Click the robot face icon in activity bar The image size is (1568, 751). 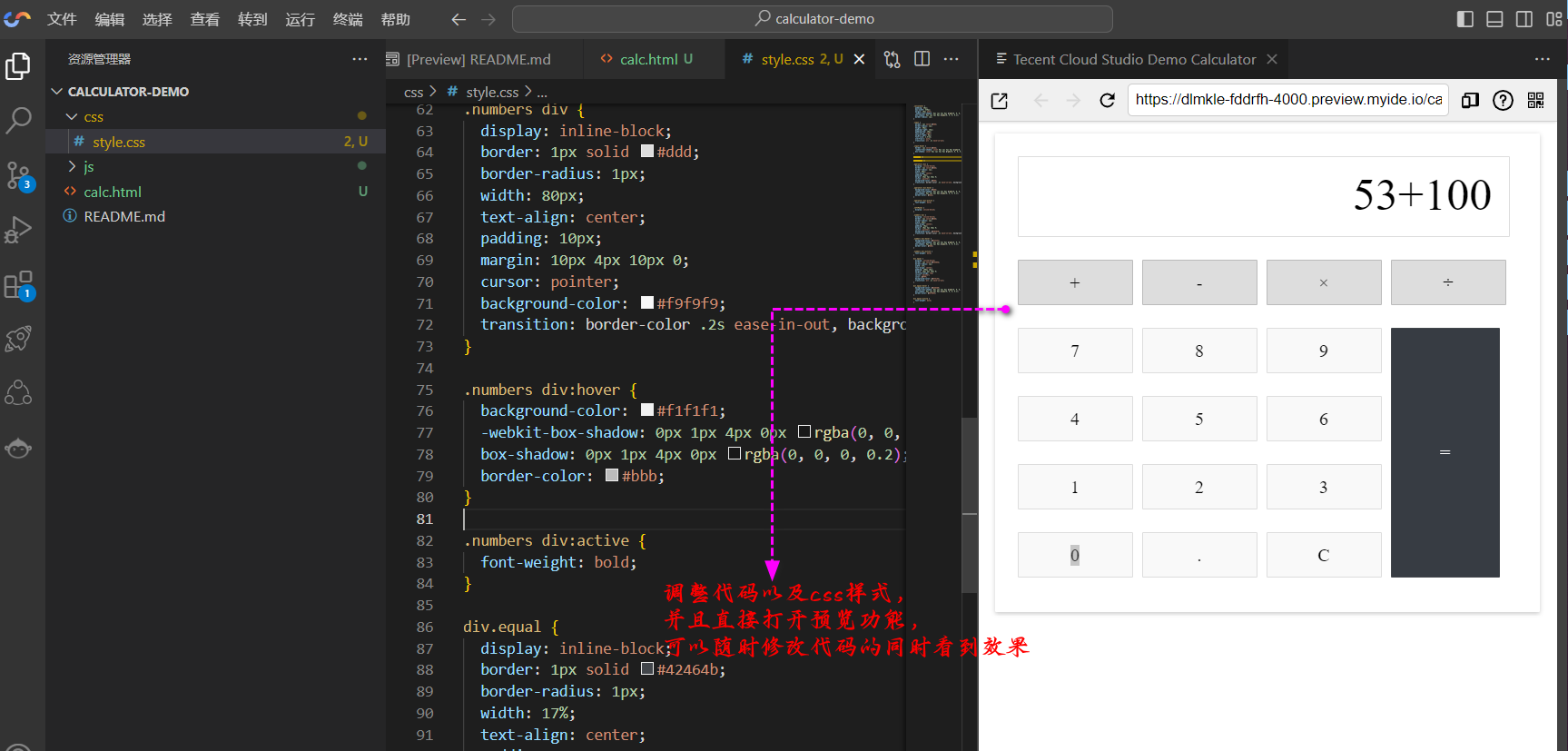click(18, 449)
